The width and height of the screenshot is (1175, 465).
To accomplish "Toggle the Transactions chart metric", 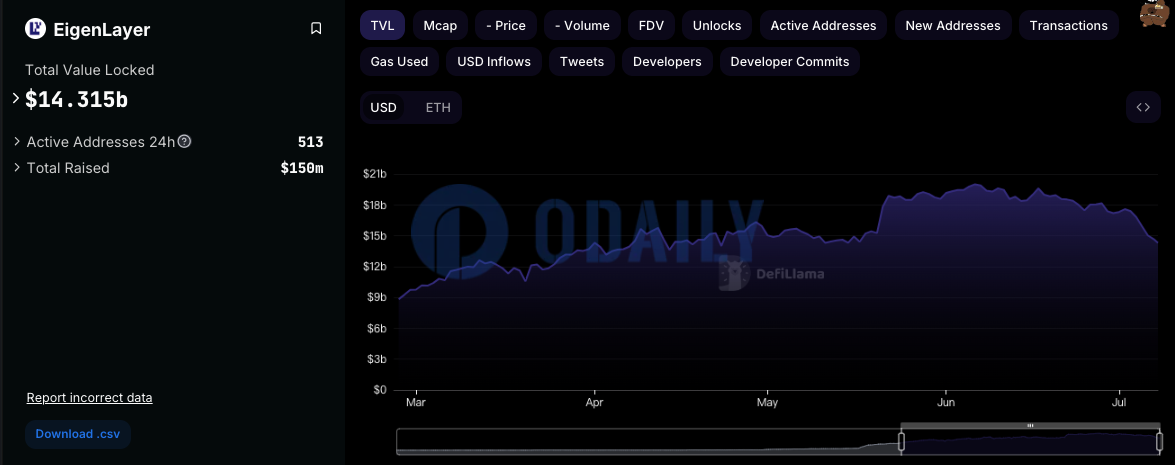I will tap(1069, 25).
